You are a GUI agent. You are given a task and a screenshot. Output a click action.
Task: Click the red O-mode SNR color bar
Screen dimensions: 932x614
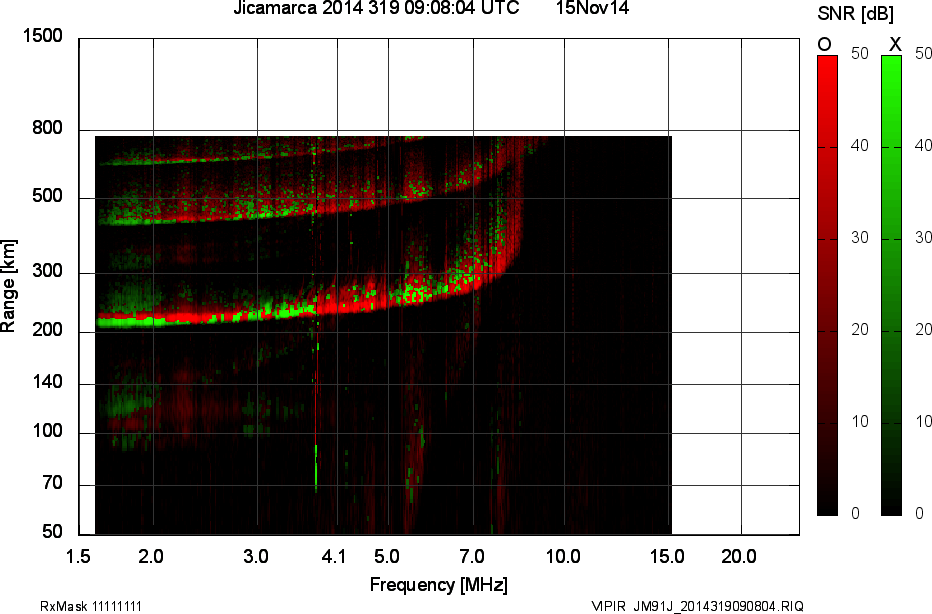tap(827, 285)
